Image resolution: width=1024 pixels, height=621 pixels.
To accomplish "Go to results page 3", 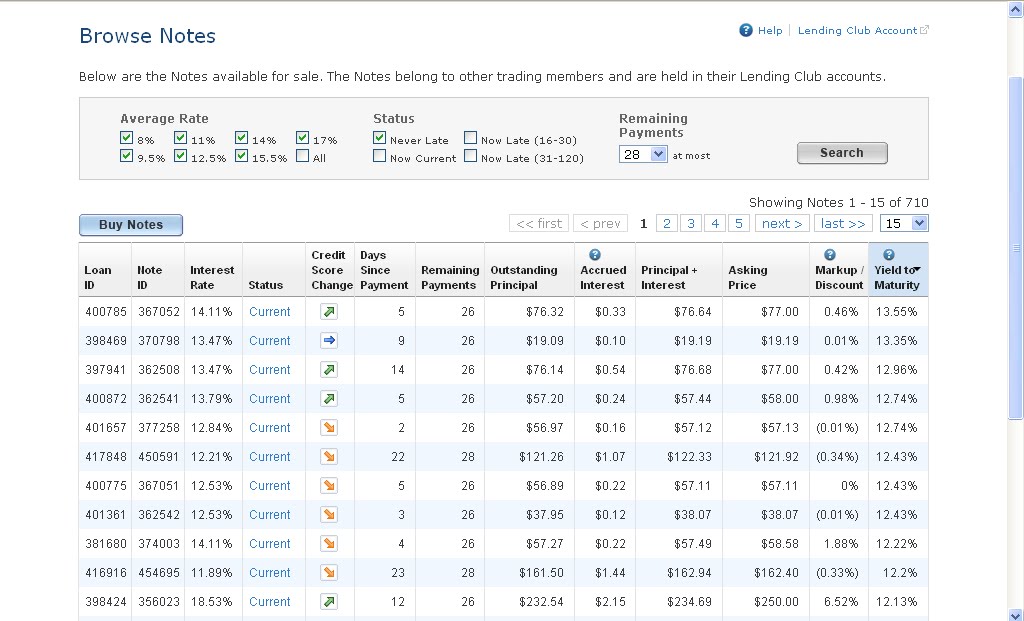I will coord(691,223).
